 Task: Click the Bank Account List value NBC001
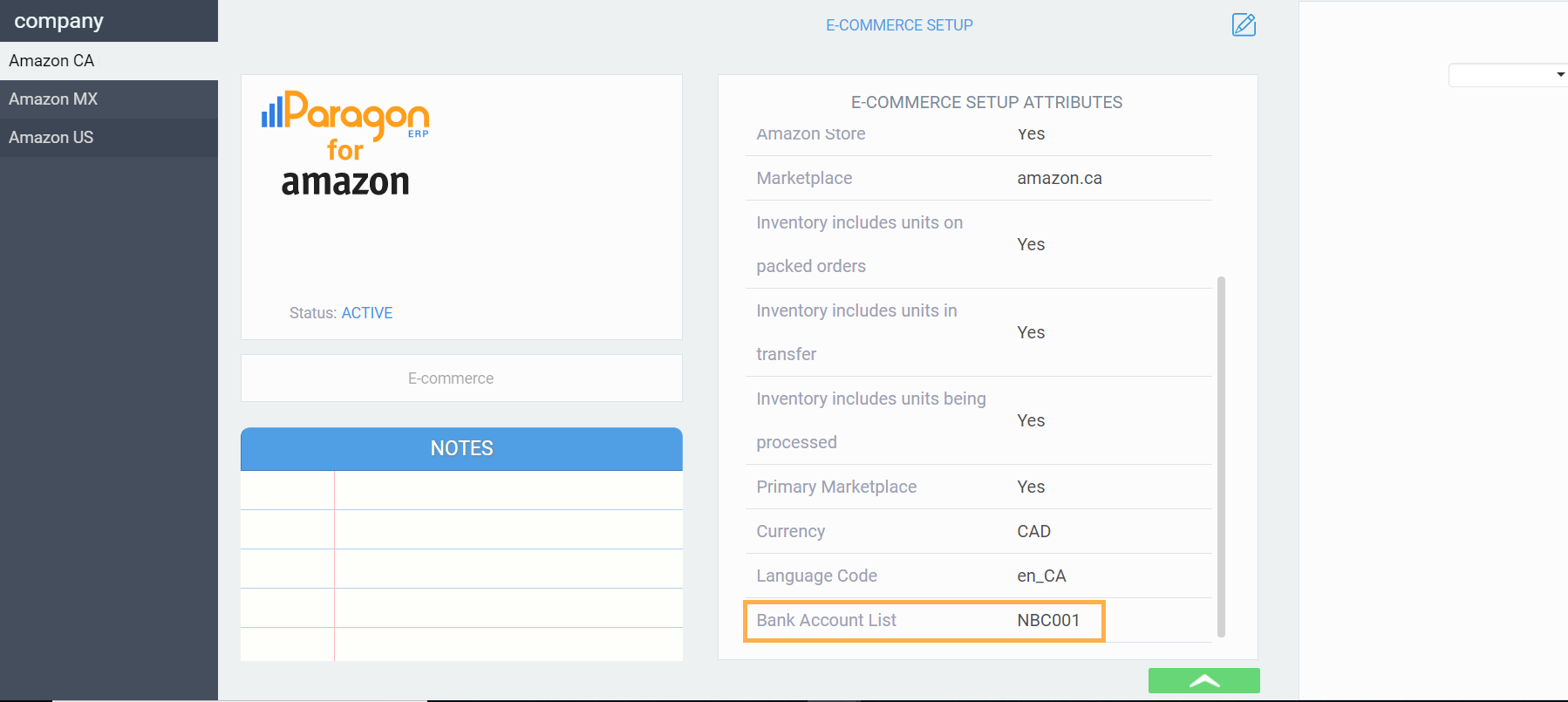(1048, 620)
